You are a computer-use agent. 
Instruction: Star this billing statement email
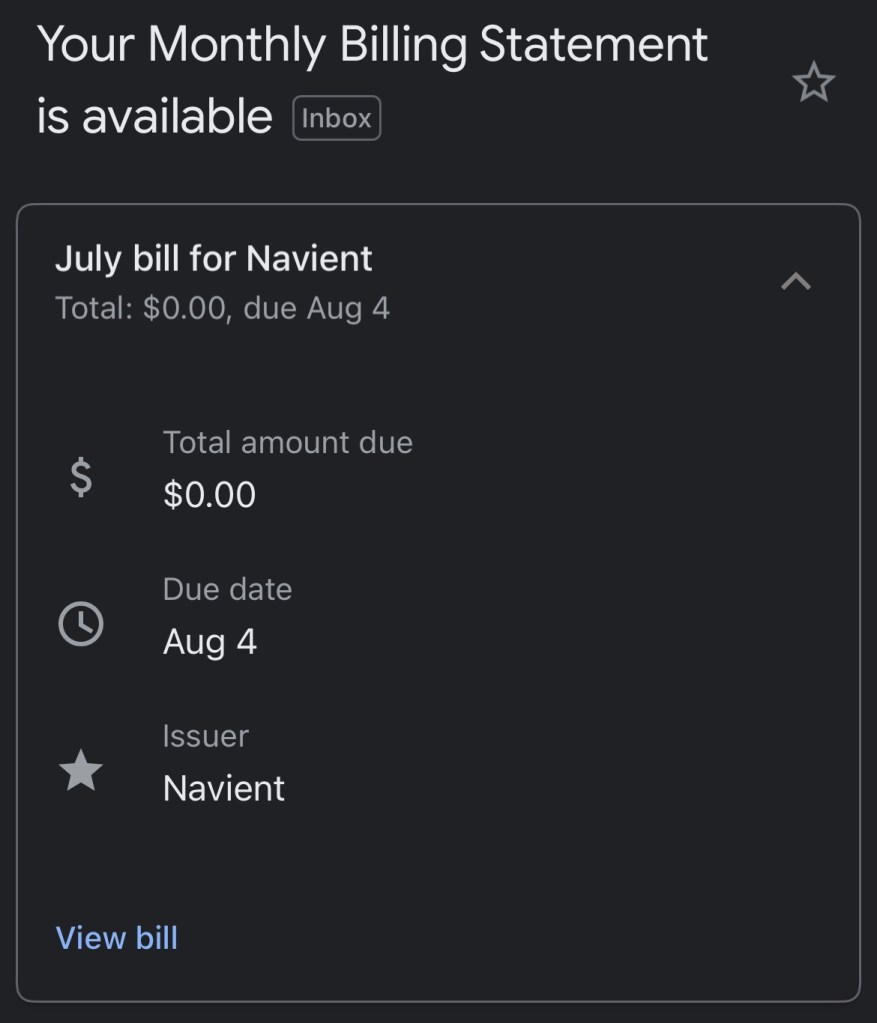coord(812,83)
